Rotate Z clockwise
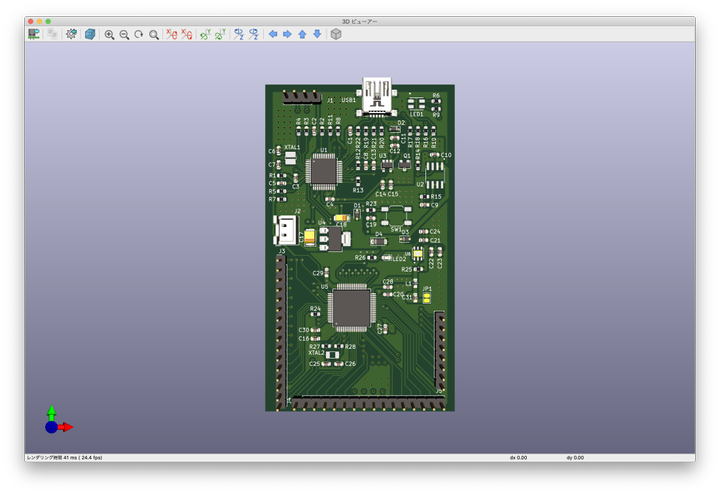Viewport: 720px width, 494px height. tap(238, 34)
